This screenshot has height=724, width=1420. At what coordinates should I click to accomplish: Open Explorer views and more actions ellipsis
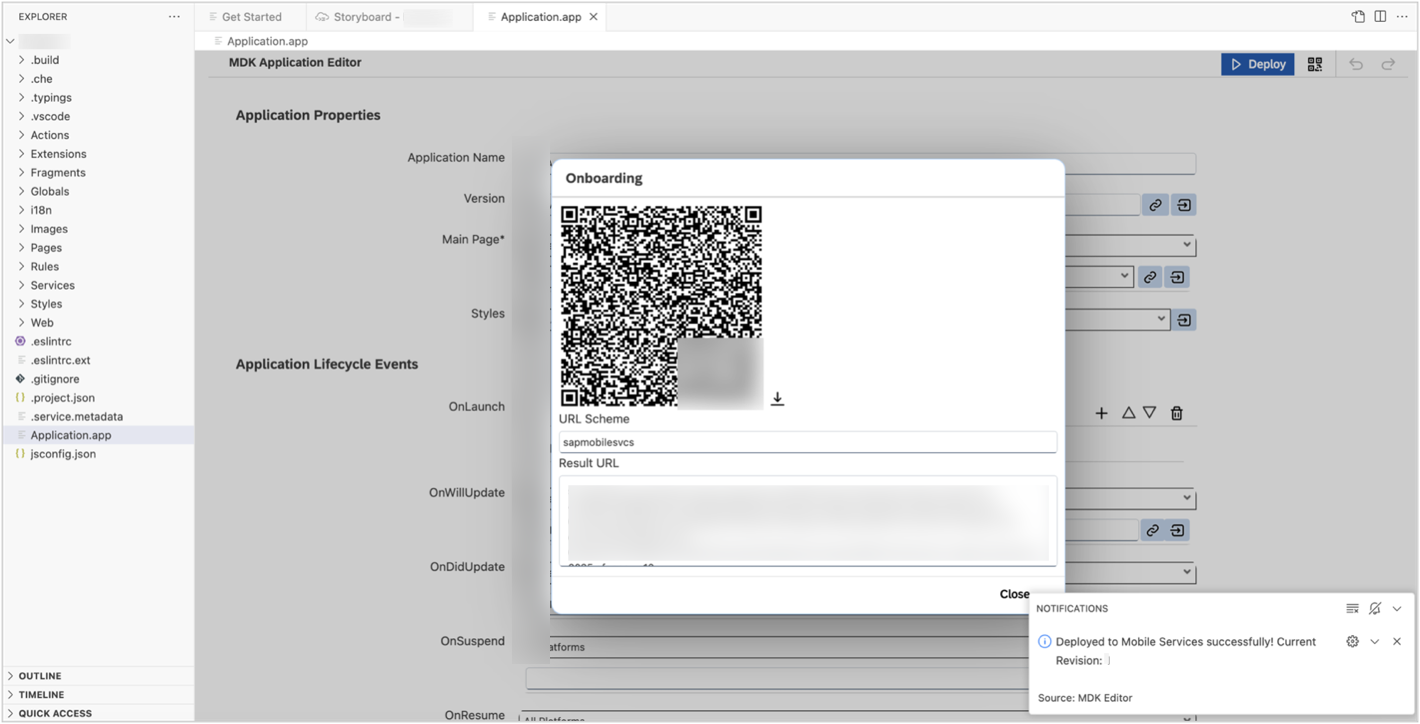pyautogui.click(x=174, y=17)
